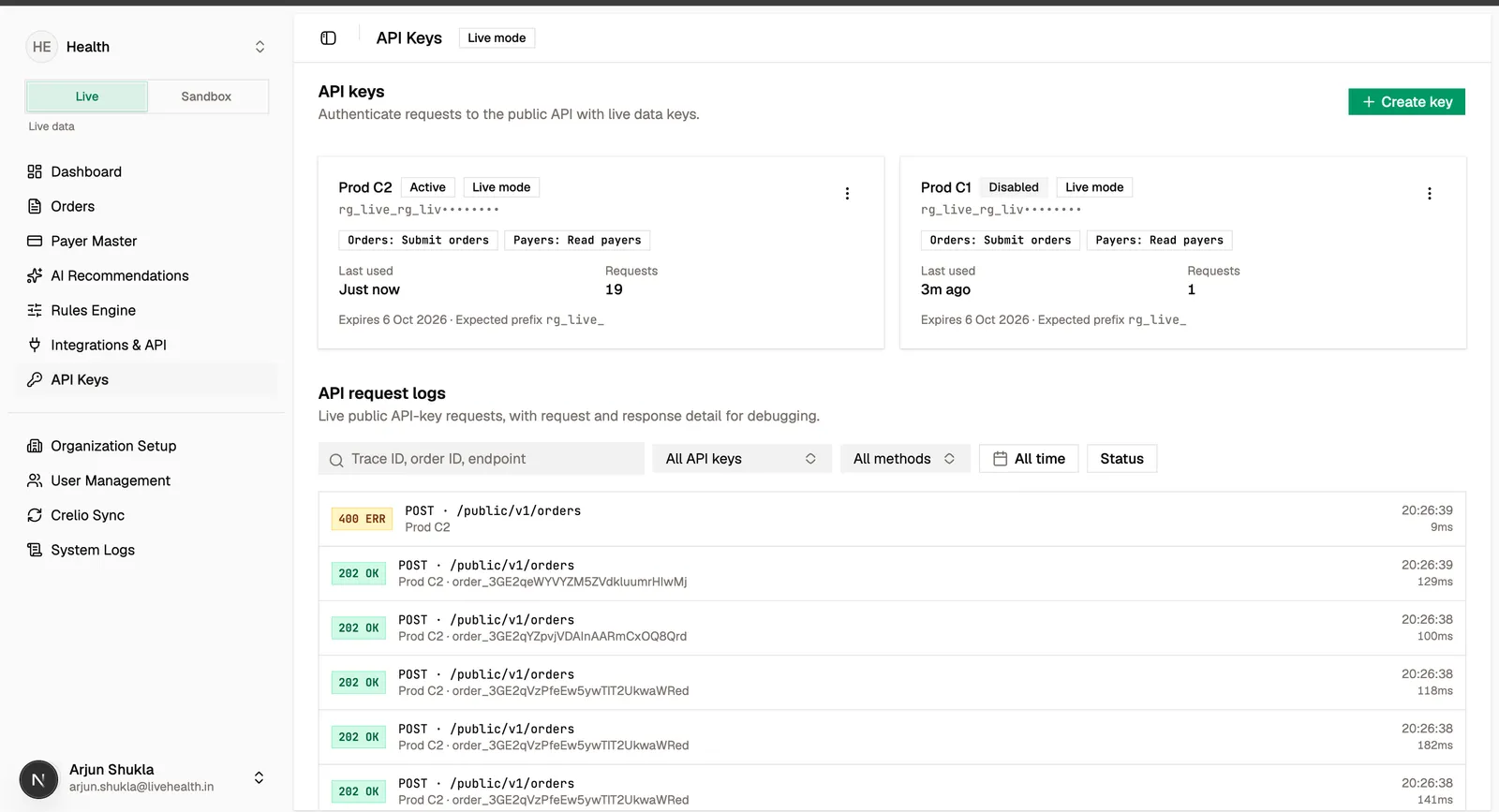The height and width of the screenshot is (812, 1499).
Task: Click the Rules Engine sliders icon
Action: [x=35, y=310]
